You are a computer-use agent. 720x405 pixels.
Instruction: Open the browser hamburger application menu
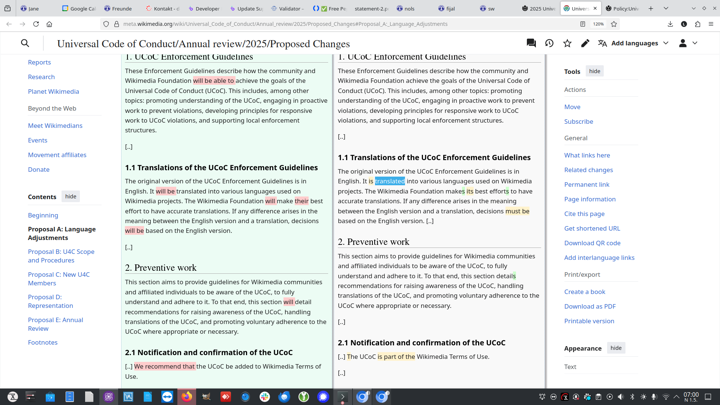711,24
